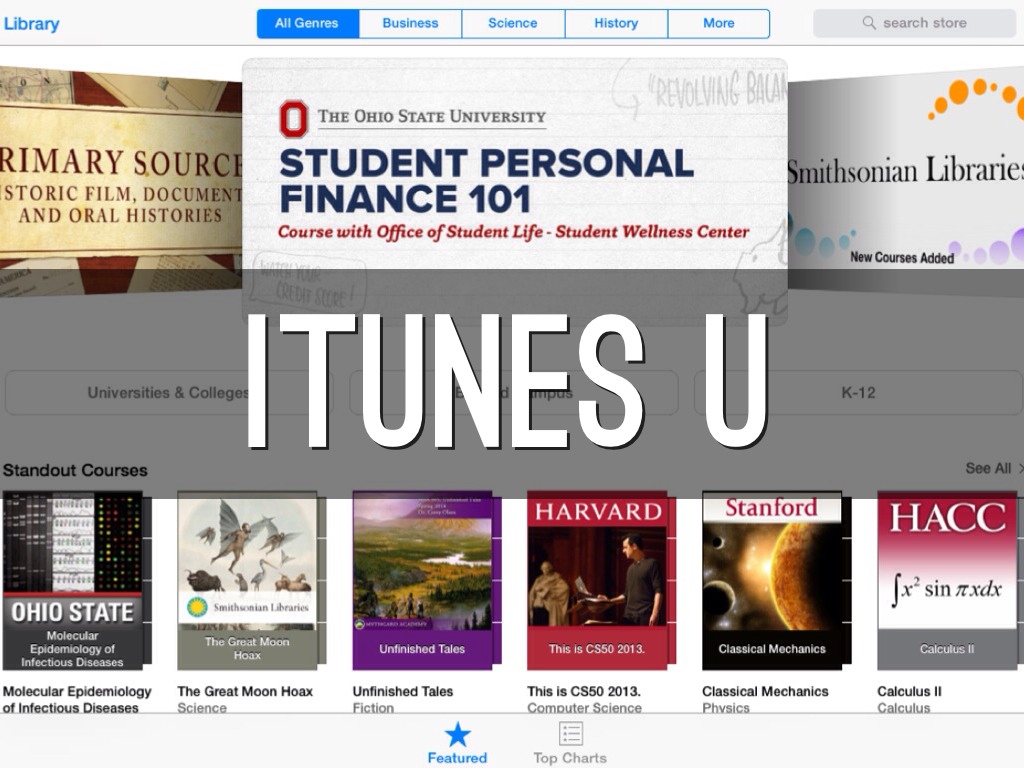1024x768 pixels.
Task: Select the Harvard CS50 2013 course cover
Action: point(597,581)
